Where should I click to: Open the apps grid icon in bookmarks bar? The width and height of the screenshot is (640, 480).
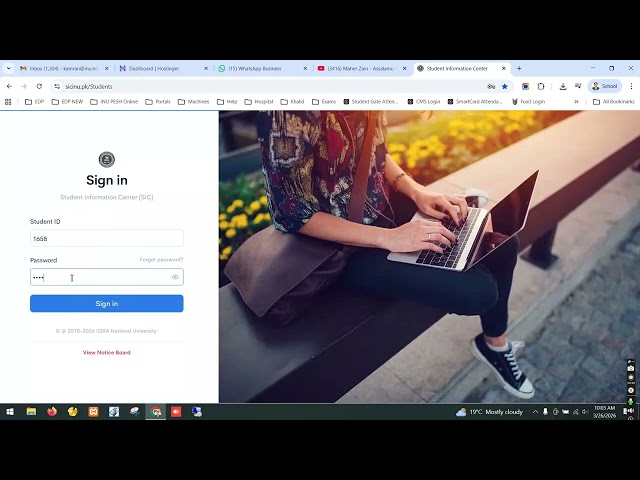[8, 102]
